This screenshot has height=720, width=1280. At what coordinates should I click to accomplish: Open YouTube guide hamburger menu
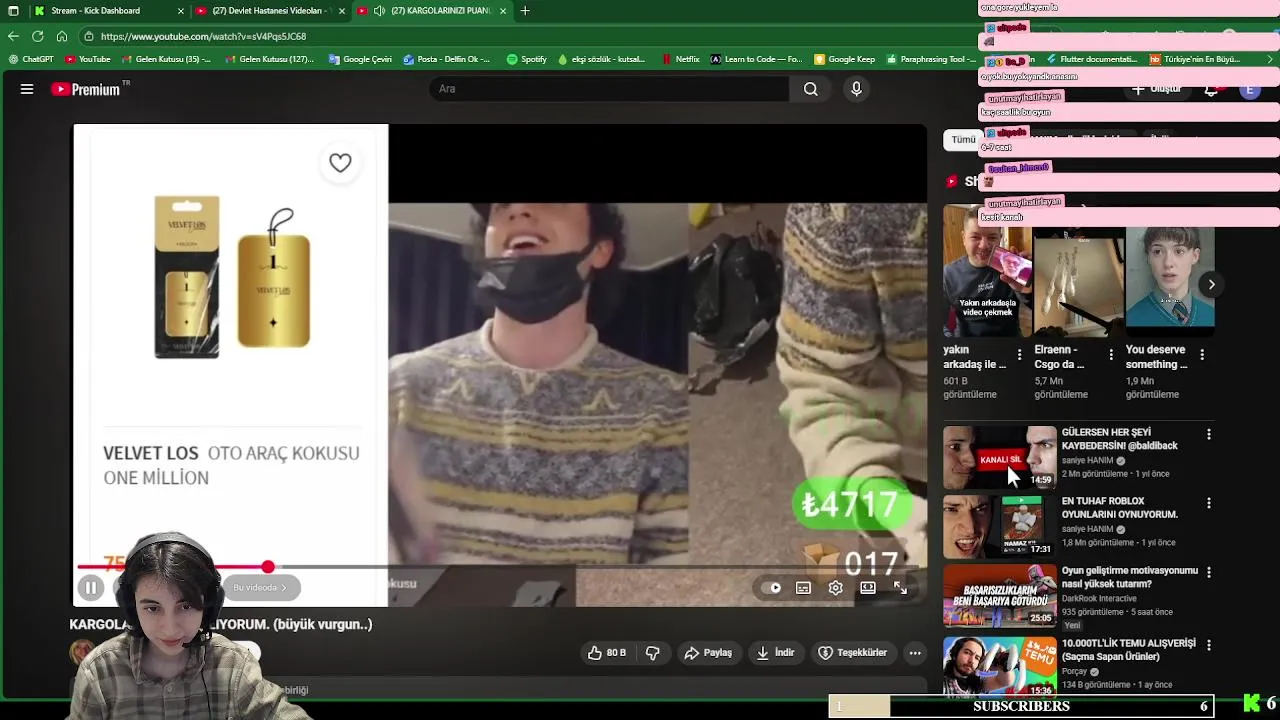tap(27, 89)
